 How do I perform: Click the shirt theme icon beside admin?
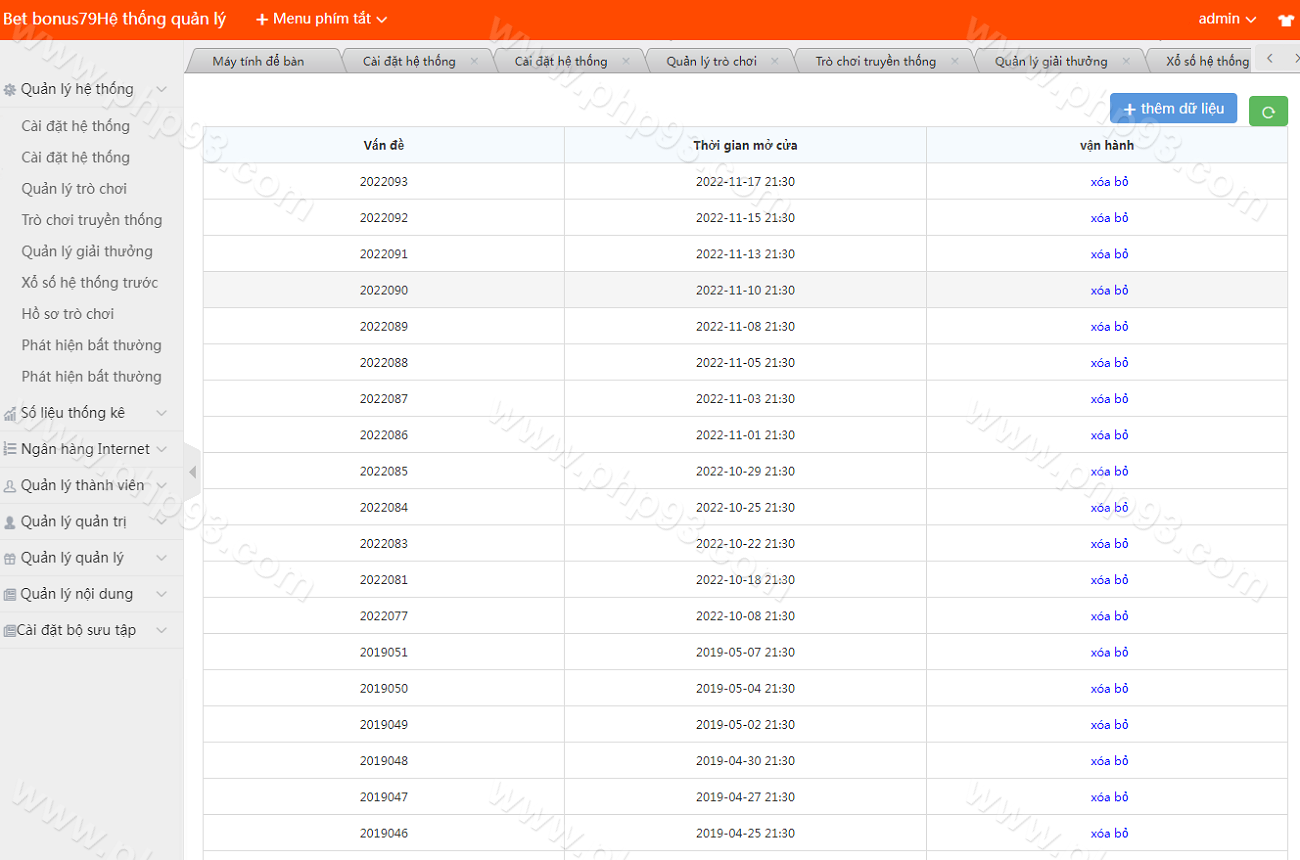1285,20
